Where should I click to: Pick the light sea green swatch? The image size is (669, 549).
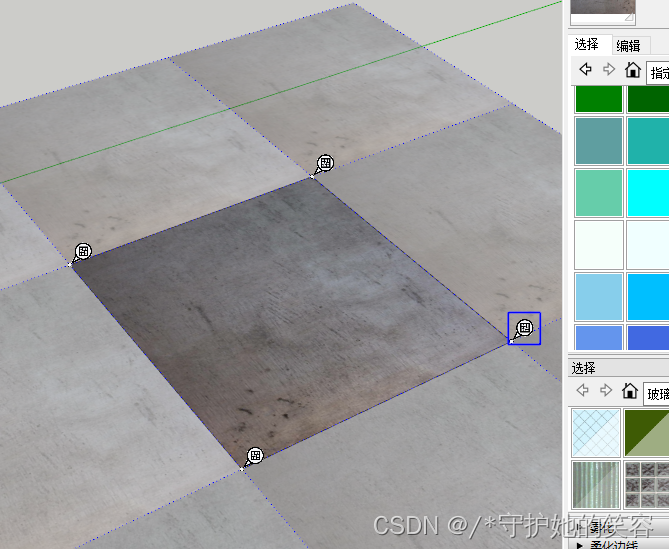point(648,141)
